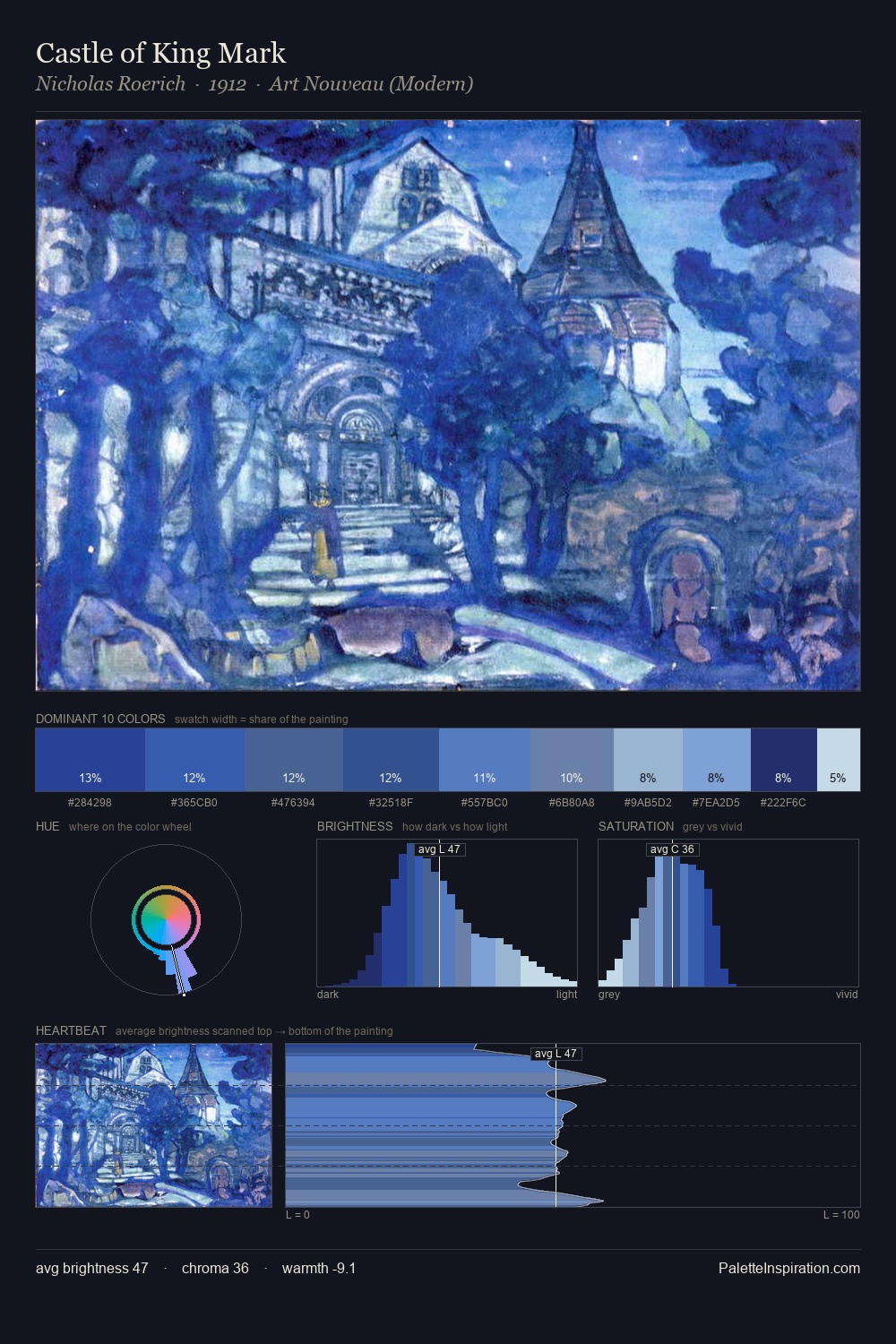Open the heartbeat thumbnail of the painting
The width and height of the screenshot is (896, 1344).
(153, 1125)
